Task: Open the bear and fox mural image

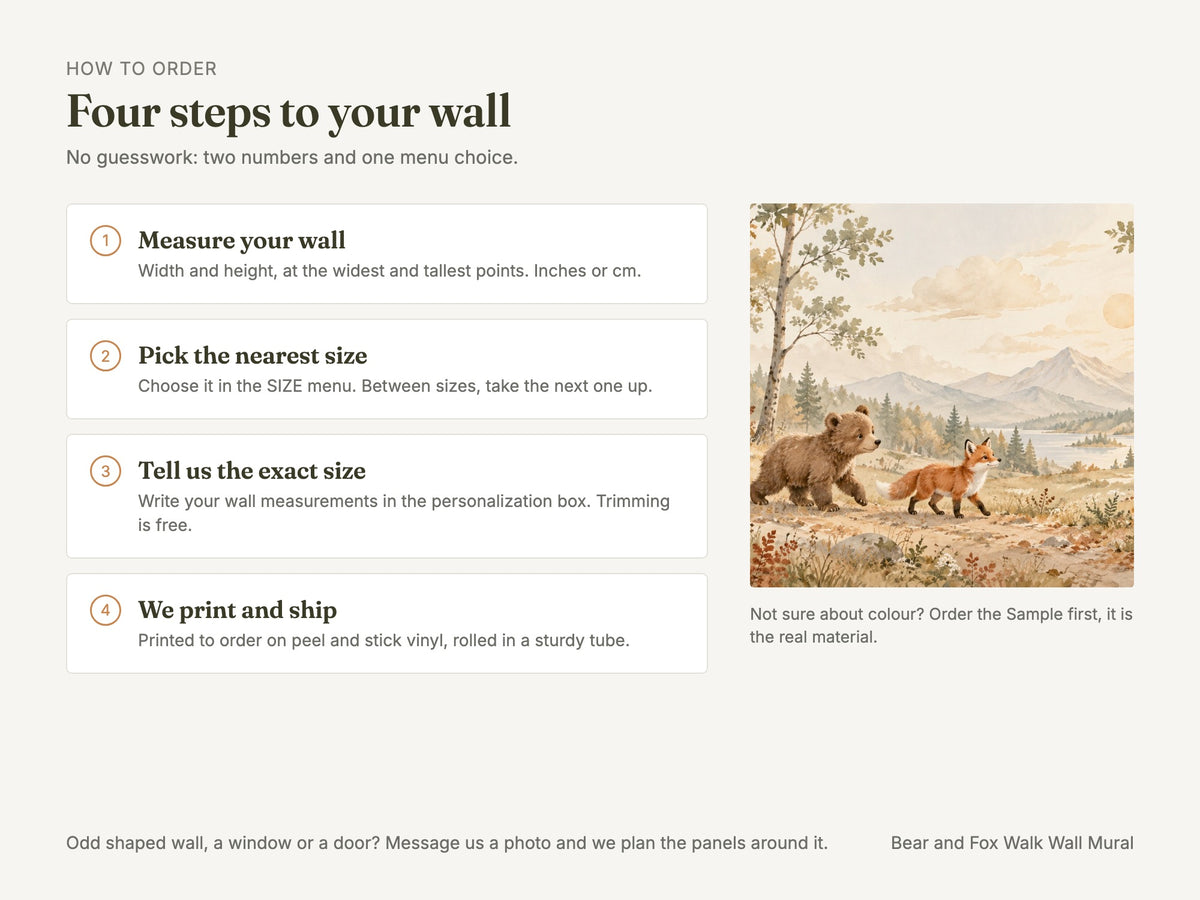Action: (942, 395)
